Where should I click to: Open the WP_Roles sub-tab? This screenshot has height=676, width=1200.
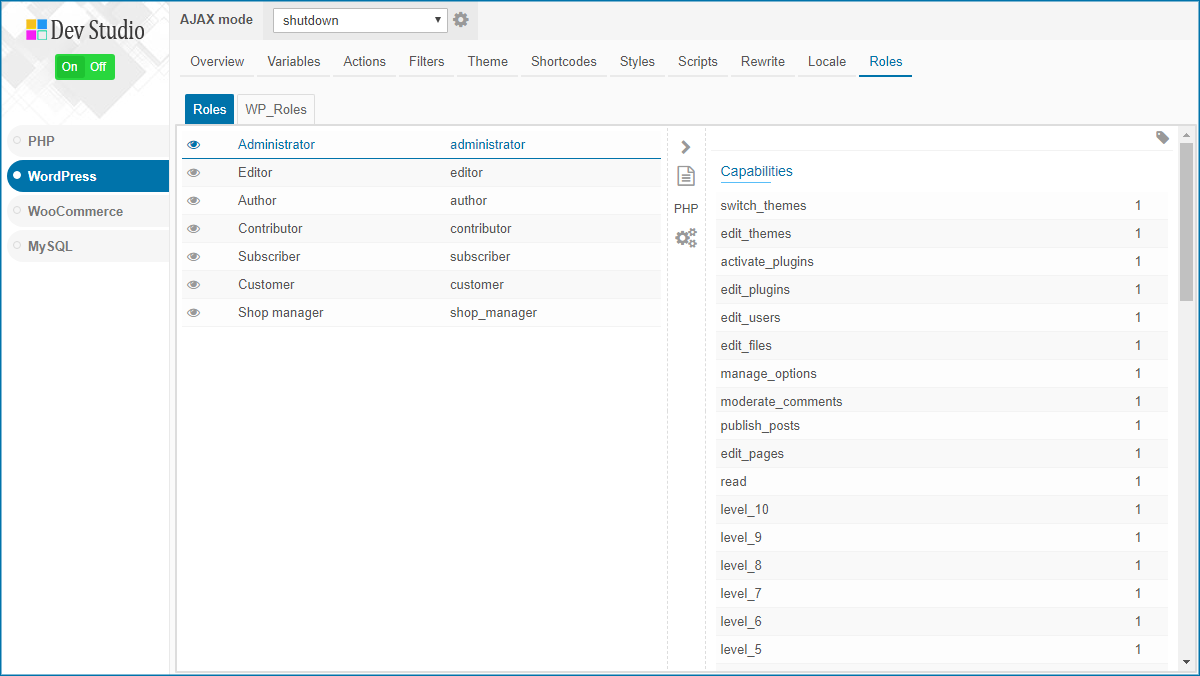[276, 110]
